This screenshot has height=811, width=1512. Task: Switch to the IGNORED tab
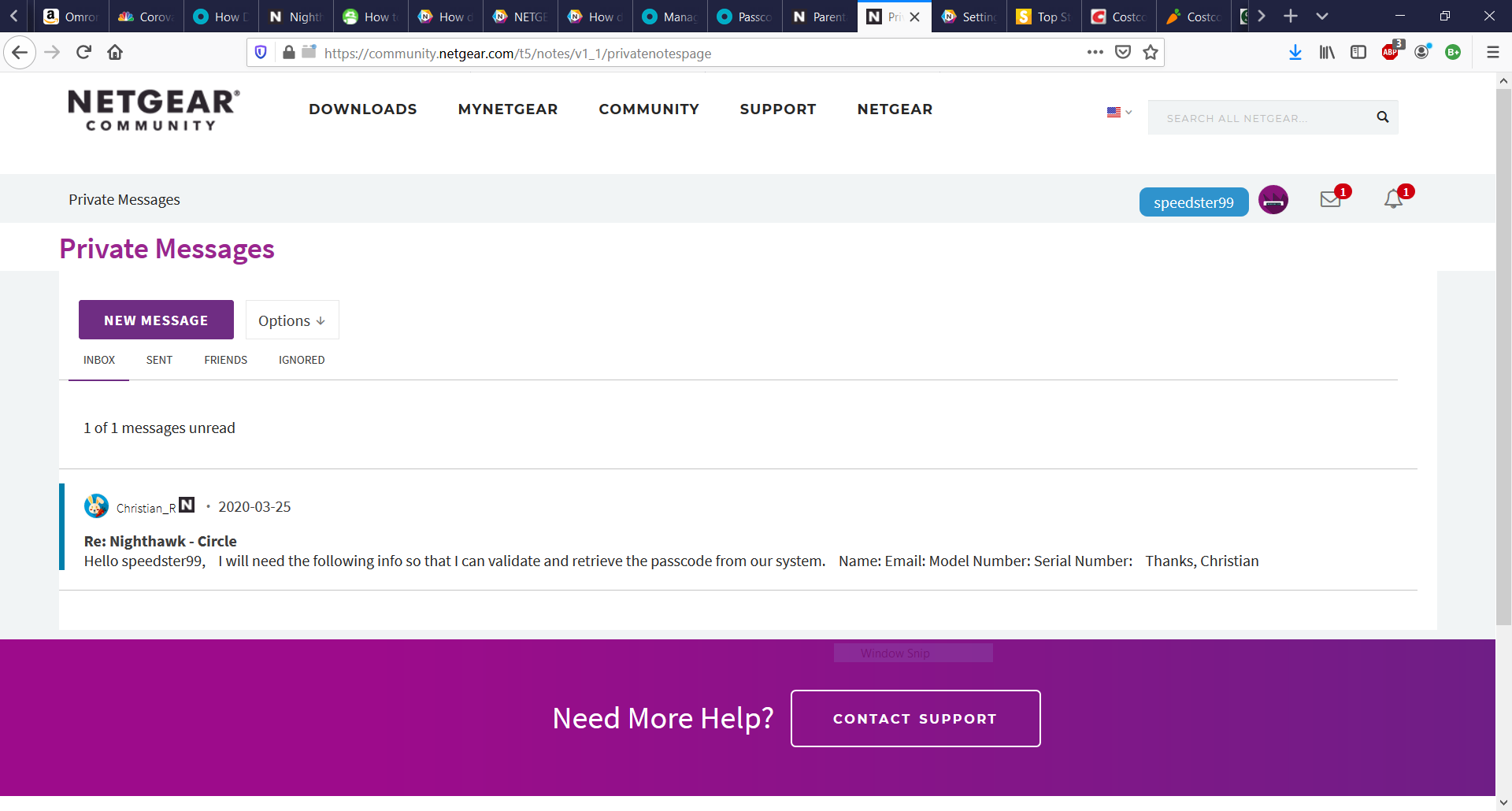tap(302, 360)
